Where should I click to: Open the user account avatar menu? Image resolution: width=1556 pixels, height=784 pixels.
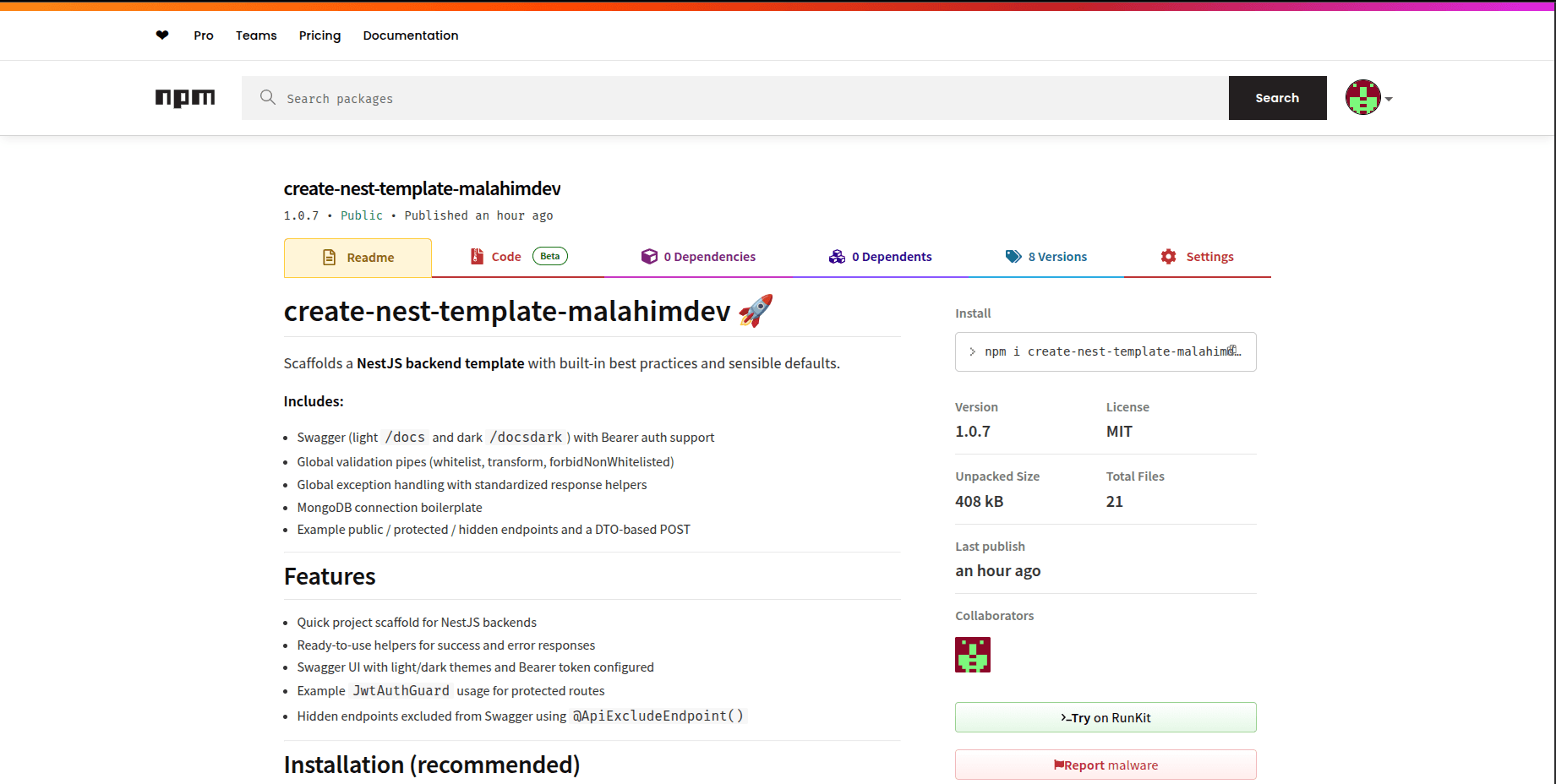pyautogui.click(x=1362, y=98)
